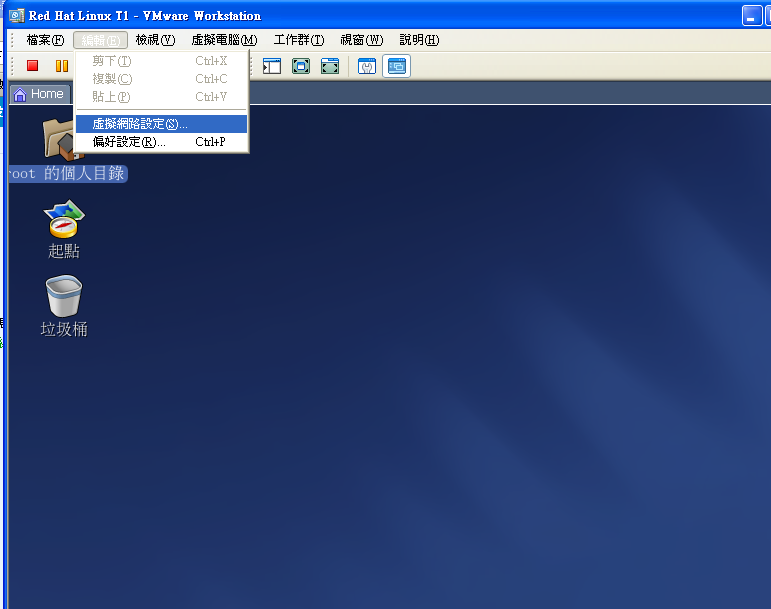Click the 起點 compass desktop icon
Image resolution: width=771 pixels, height=609 pixels.
point(64,219)
